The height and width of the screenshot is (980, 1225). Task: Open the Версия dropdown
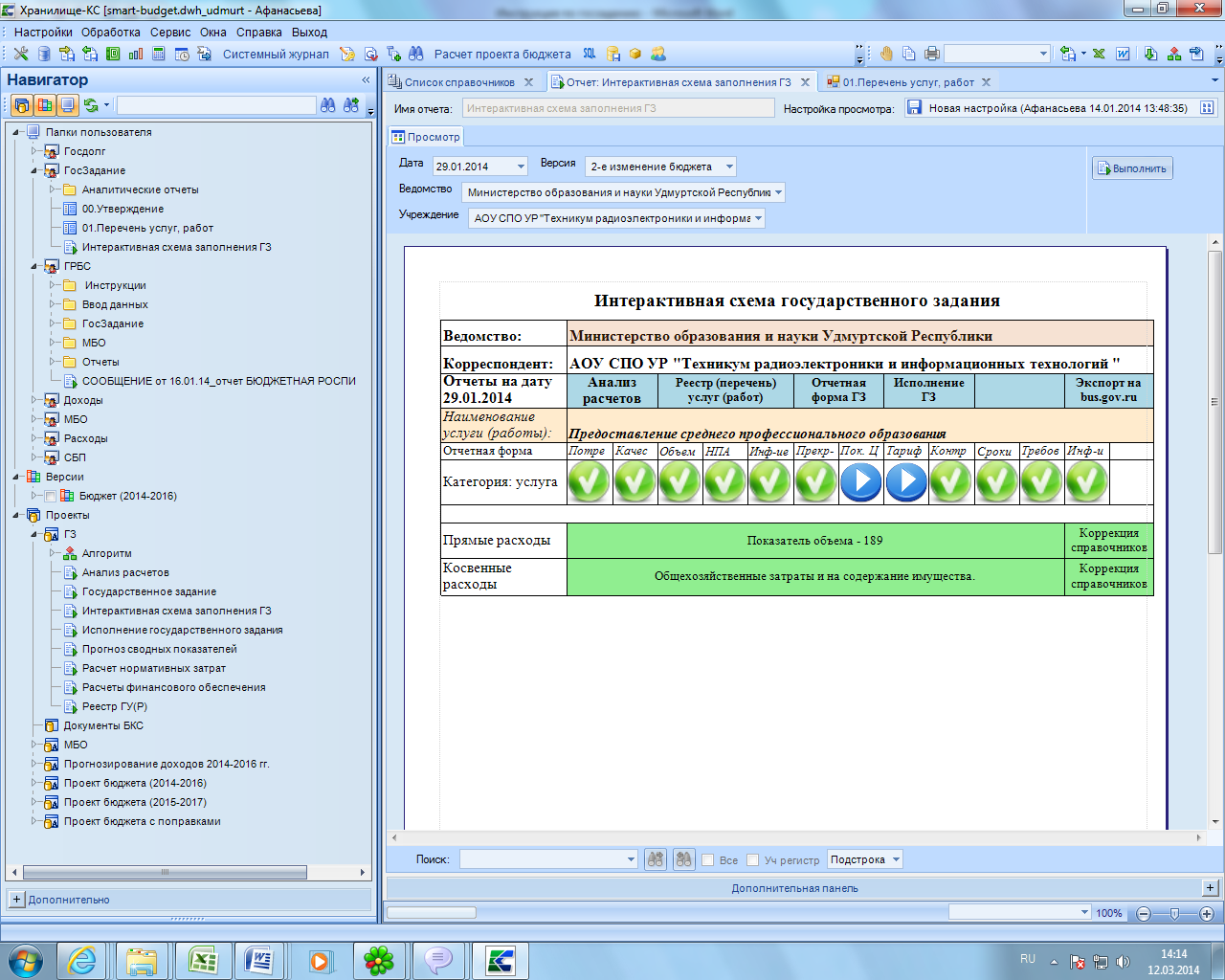pyautogui.click(x=729, y=167)
